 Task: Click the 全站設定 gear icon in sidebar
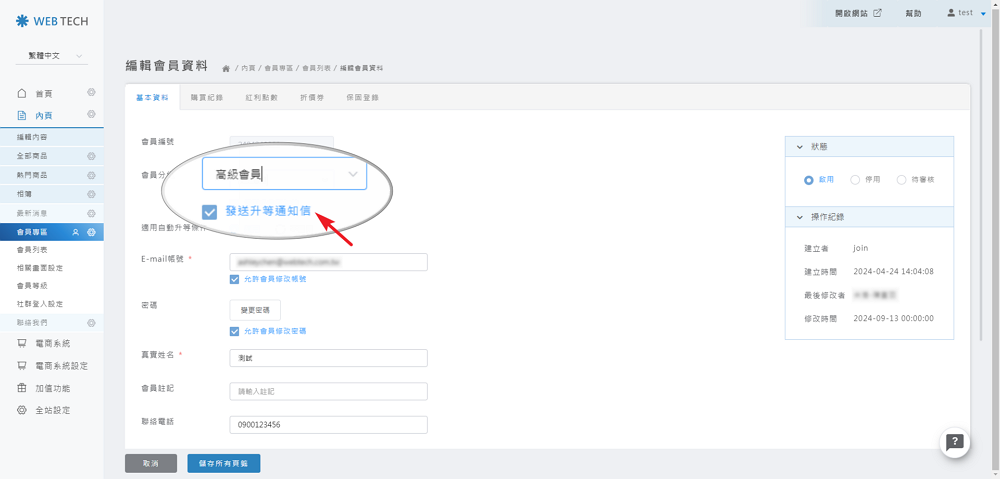[22, 411]
